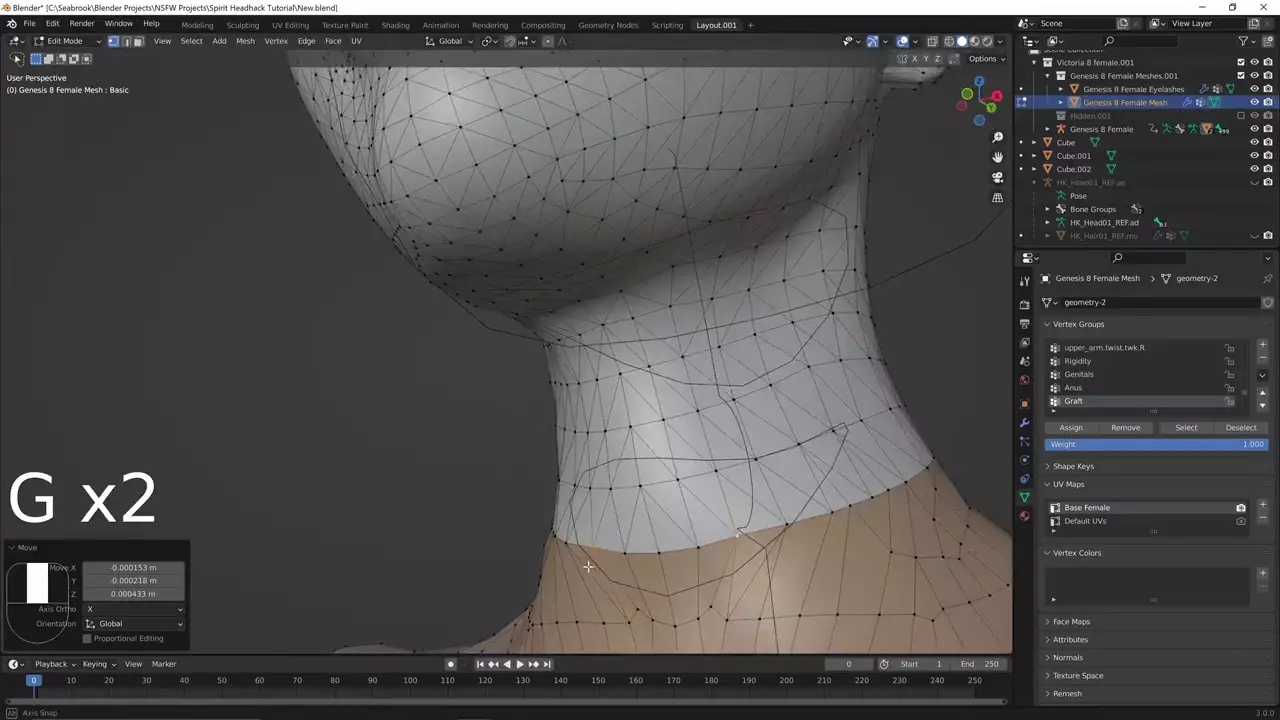The width and height of the screenshot is (1280, 720).
Task: Toggle X-ray display in viewport header
Action: pos(932,41)
